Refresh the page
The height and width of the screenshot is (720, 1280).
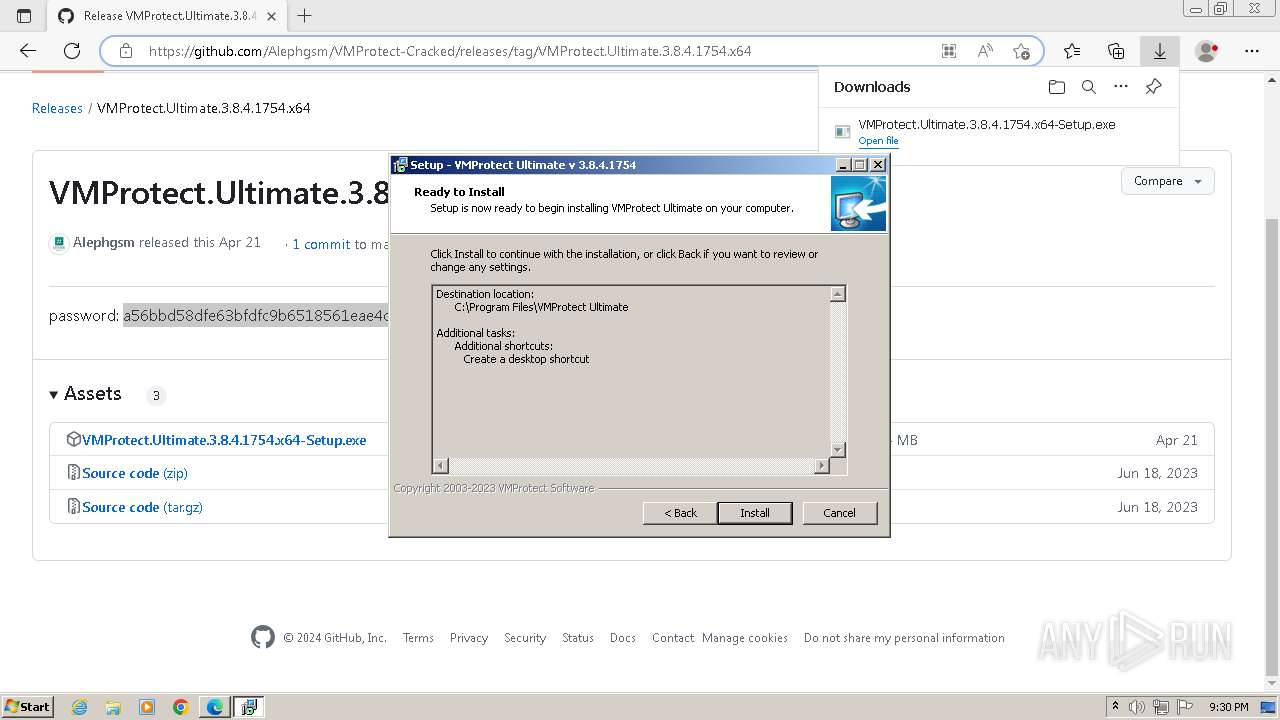point(72,51)
